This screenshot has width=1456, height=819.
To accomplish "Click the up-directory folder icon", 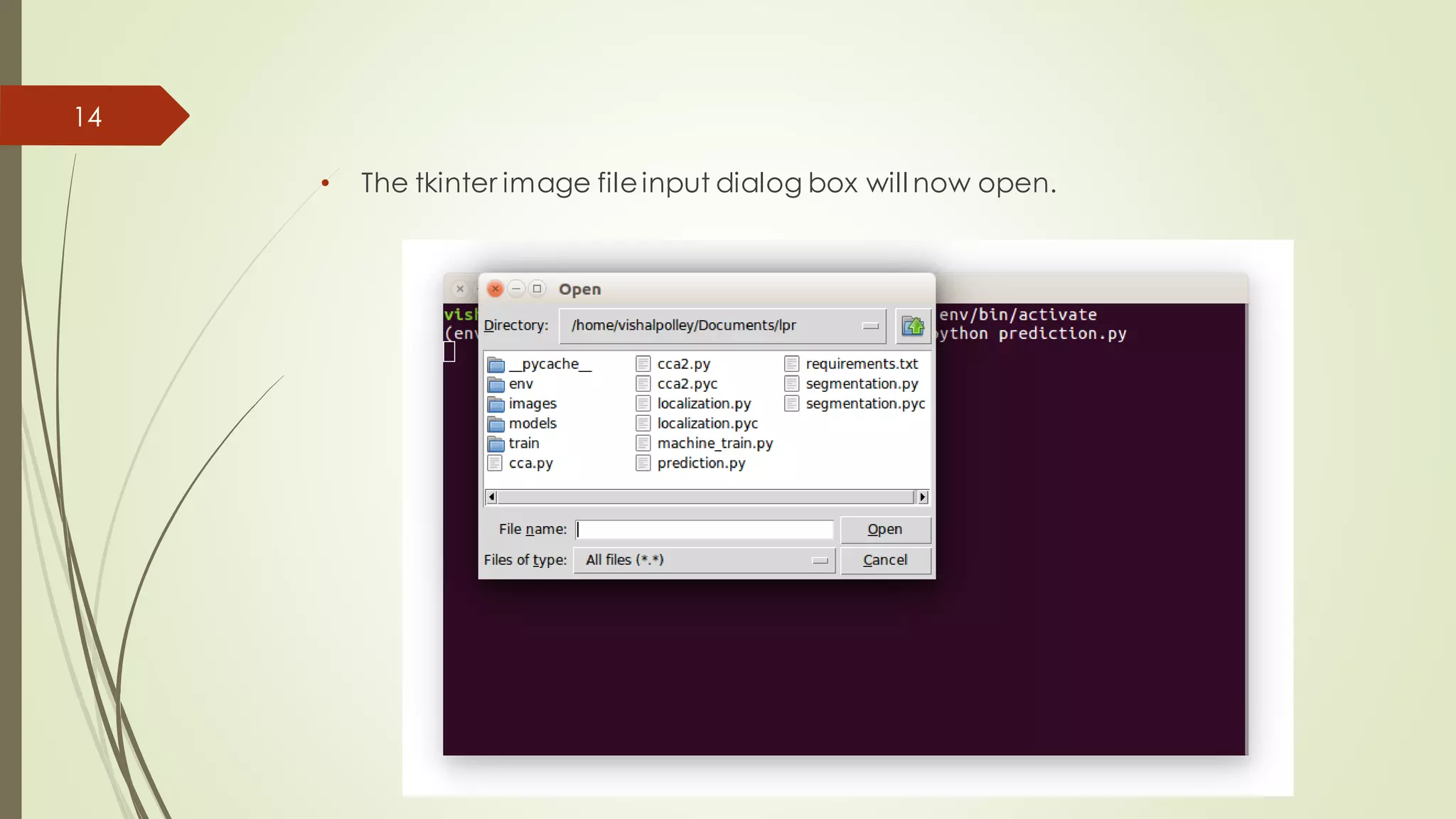I will click(x=912, y=326).
